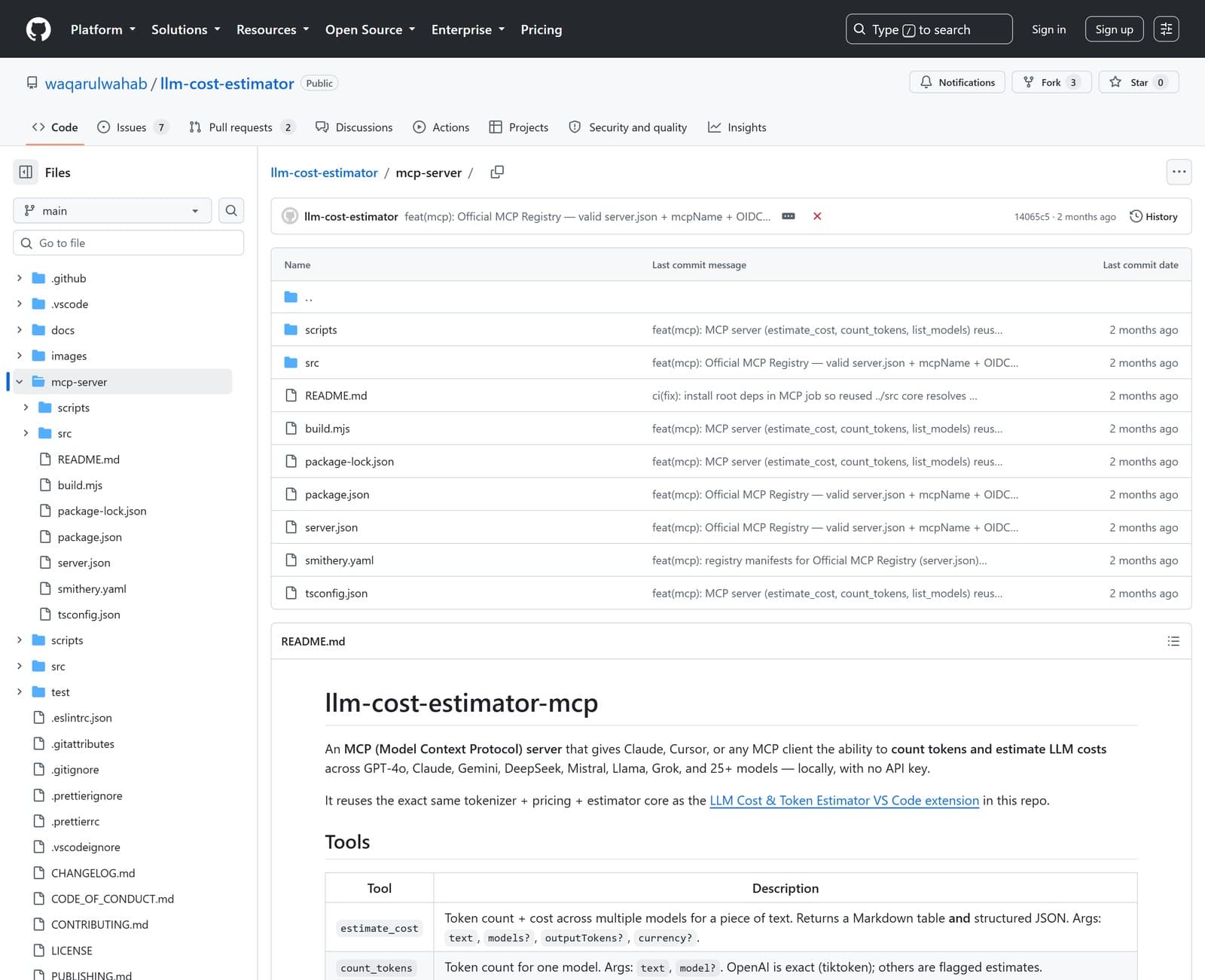Open the Pricing page link
This screenshot has width=1205, height=980.
[541, 29]
